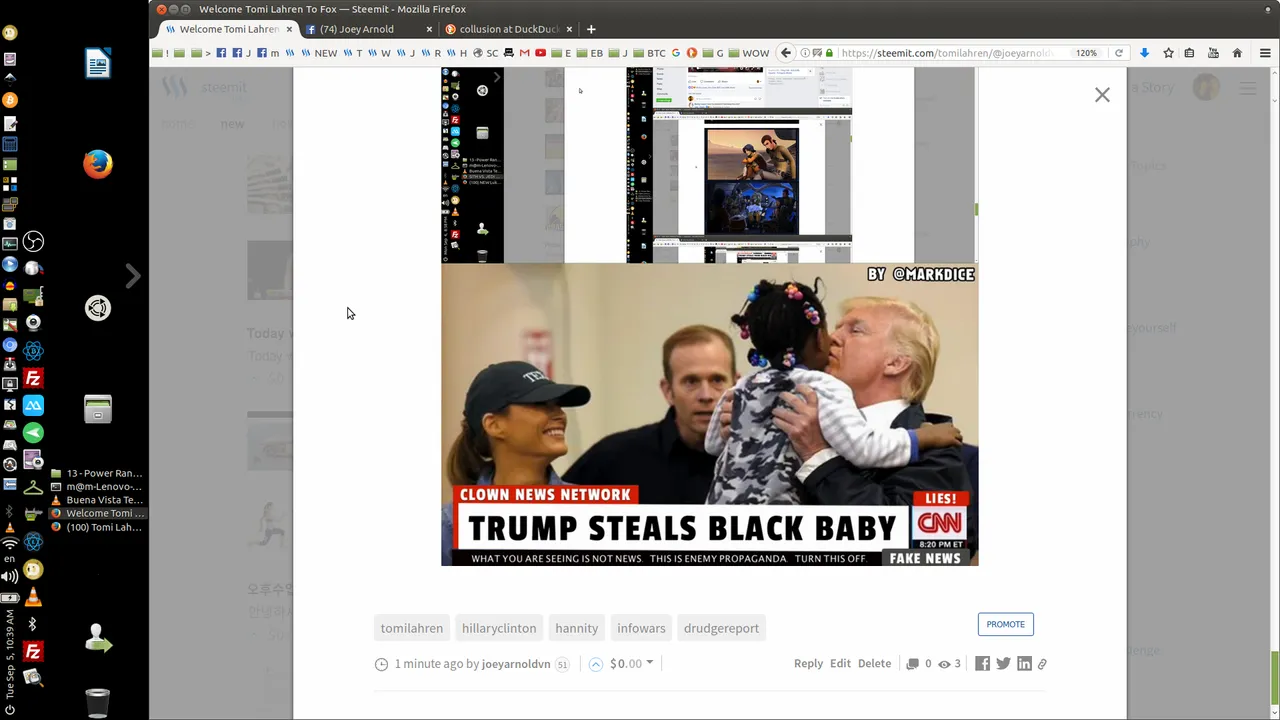
Task: Open the Bitcoin icon in left panel
Action: pyautogui.click(x=10, y=100)
